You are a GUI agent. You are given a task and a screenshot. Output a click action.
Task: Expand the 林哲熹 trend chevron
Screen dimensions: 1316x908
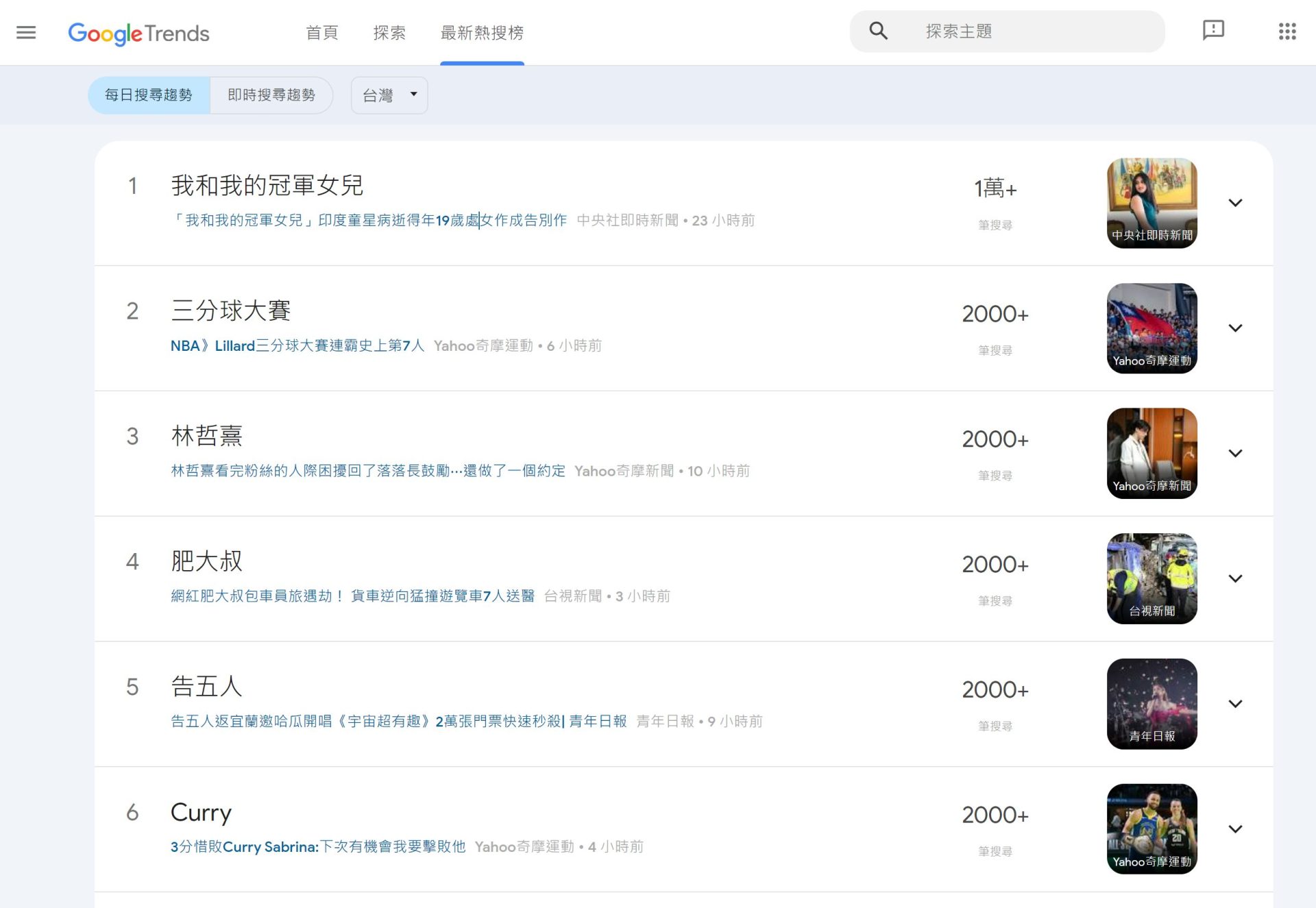coord(1235,454)
